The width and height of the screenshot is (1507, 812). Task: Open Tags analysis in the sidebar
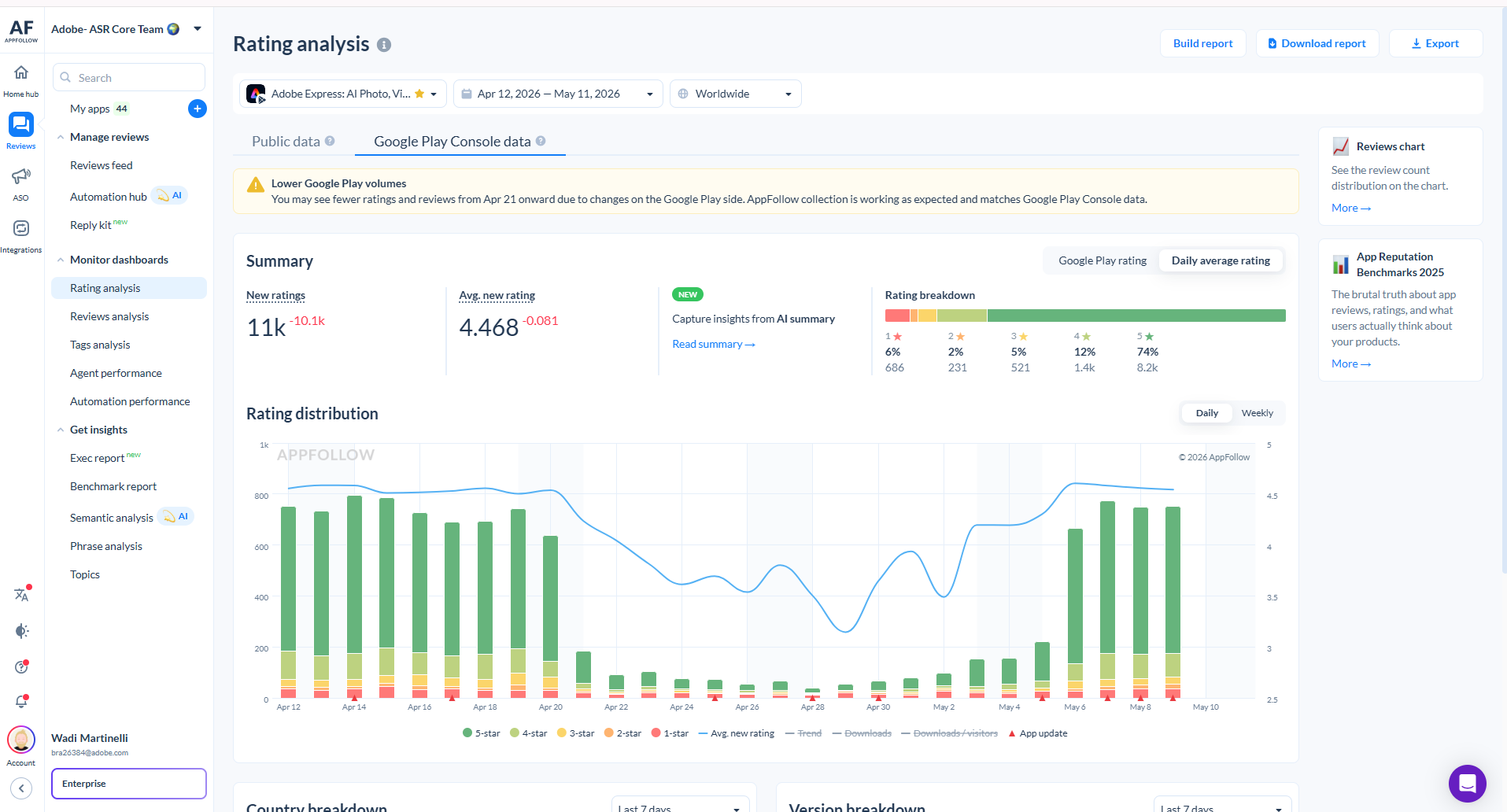100,345
